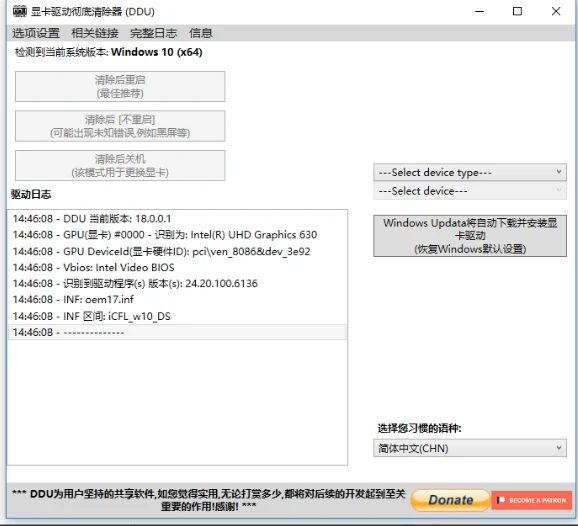
Task: Open the 选项设置 menu
Action: click(x=36, y=33)
